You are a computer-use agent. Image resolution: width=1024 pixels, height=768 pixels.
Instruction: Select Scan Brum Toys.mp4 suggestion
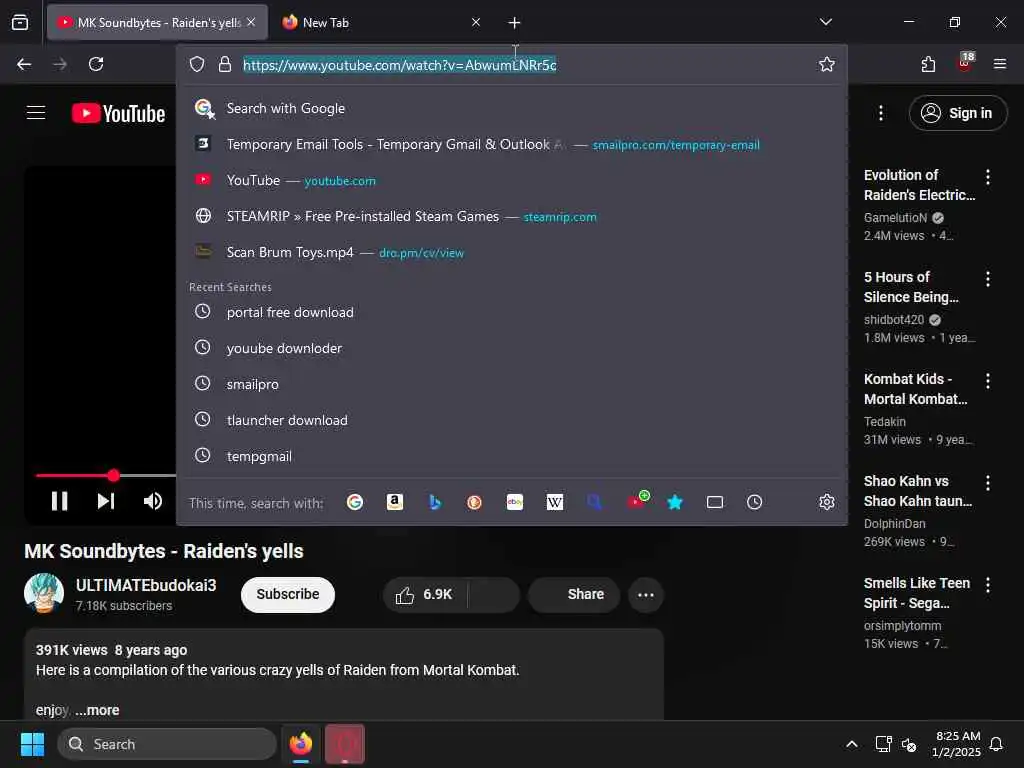[511, 252]
